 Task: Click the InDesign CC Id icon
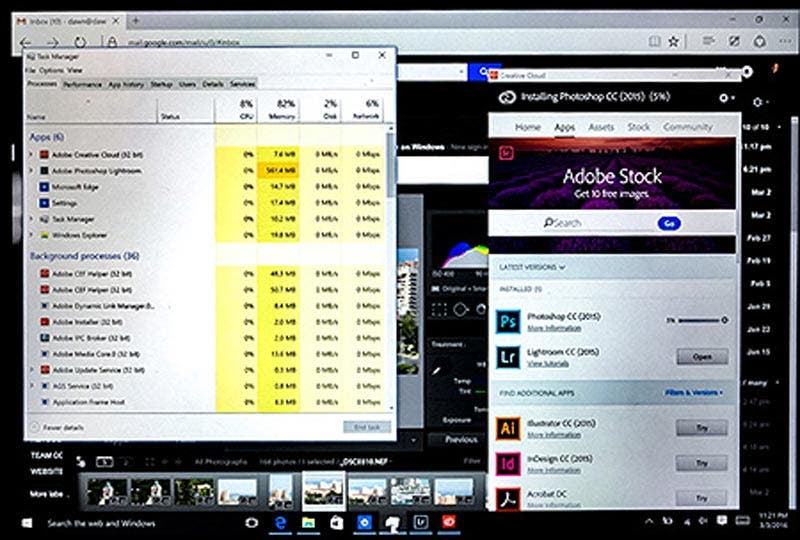pyautogui.click(x=508, y=463)
